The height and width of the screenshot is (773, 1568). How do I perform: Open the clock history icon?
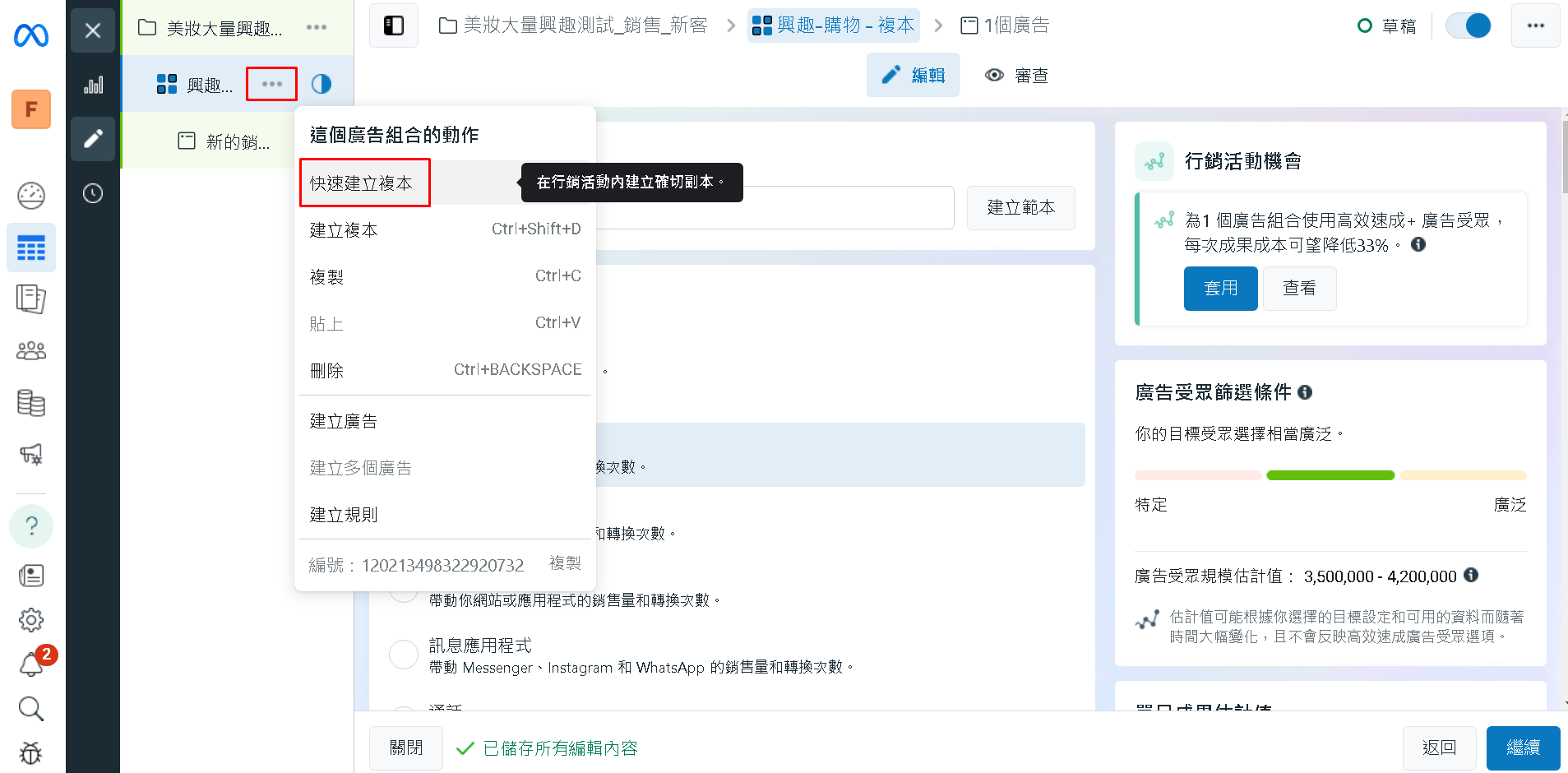tap(93, 193)
